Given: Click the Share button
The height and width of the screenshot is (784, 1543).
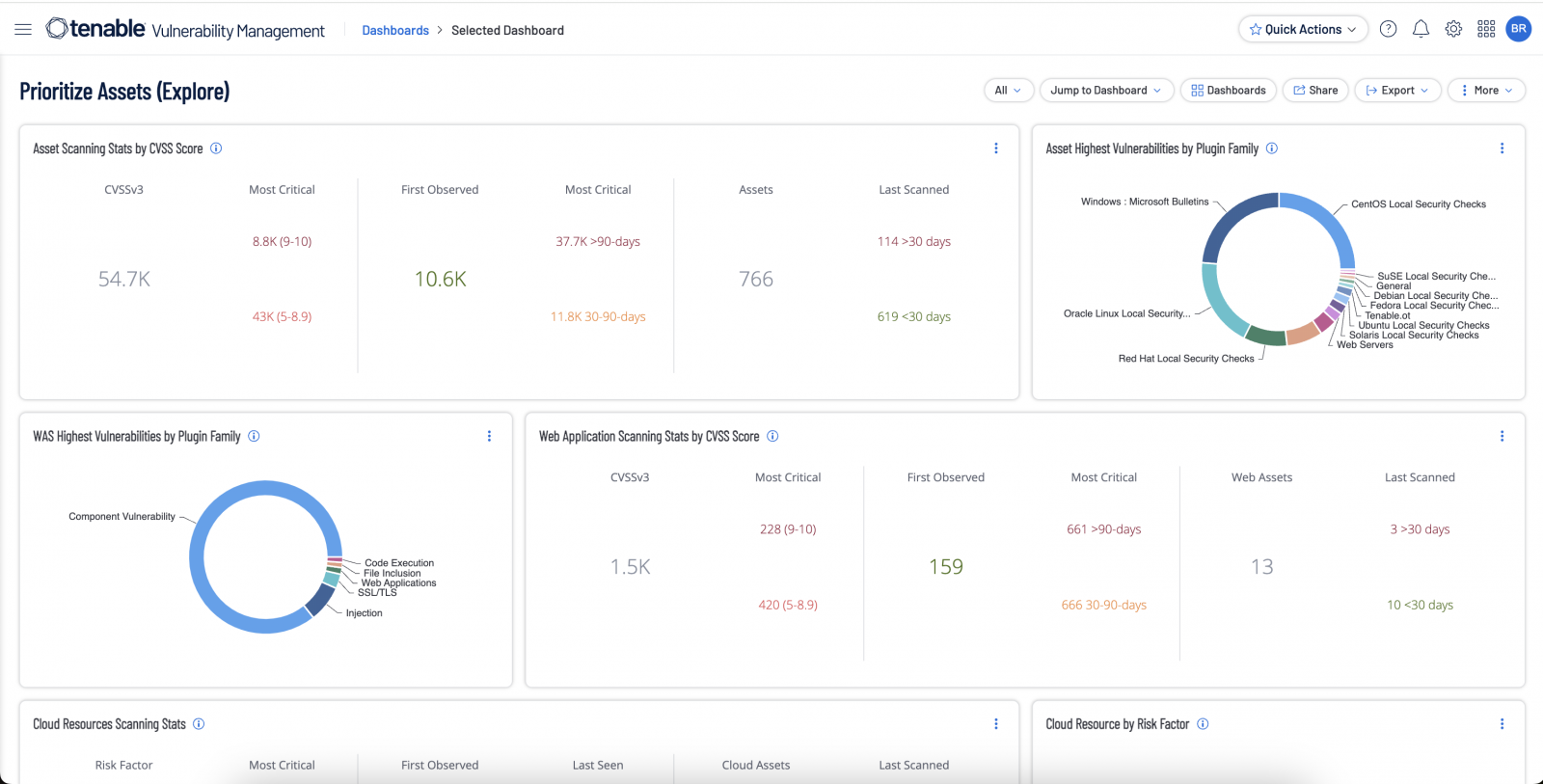Looking at the screenshot, I should pyautogui.click(x=1315, y=91).
